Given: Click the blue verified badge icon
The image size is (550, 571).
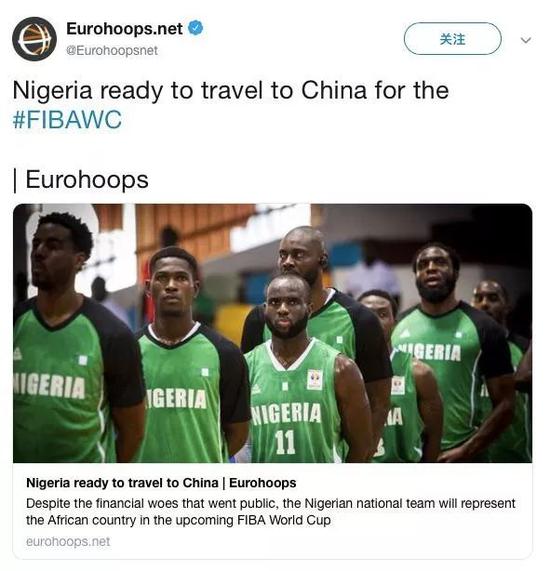Looking at the screenshot, I should tap(196, 28).
